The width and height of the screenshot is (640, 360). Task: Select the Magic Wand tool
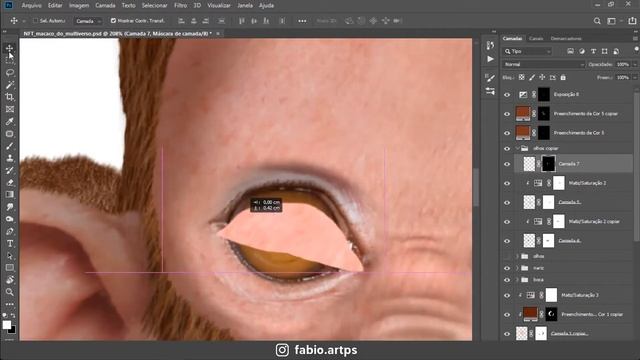pyautogui.click(x=10, y=85)
